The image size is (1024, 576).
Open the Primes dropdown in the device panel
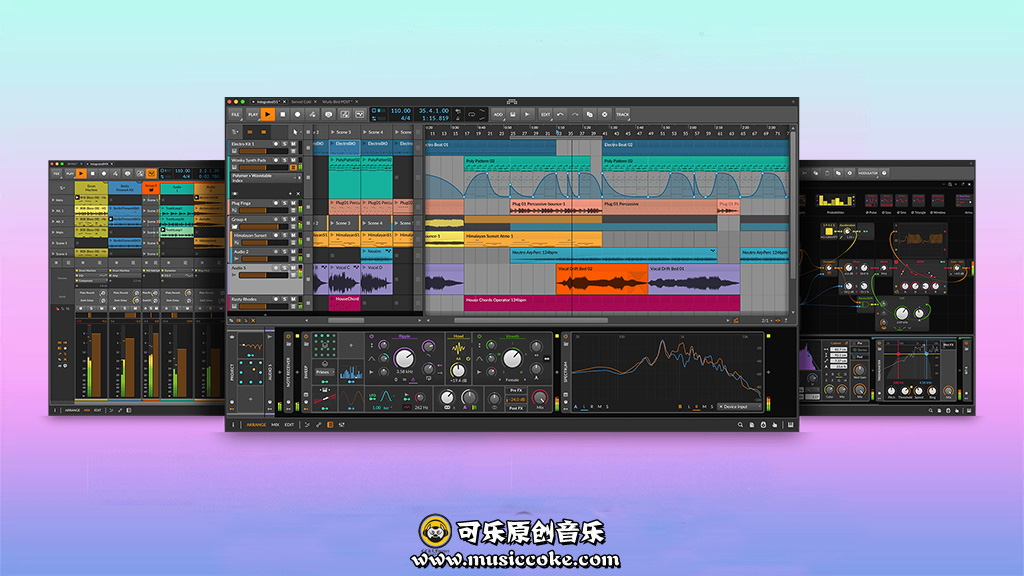324,372
